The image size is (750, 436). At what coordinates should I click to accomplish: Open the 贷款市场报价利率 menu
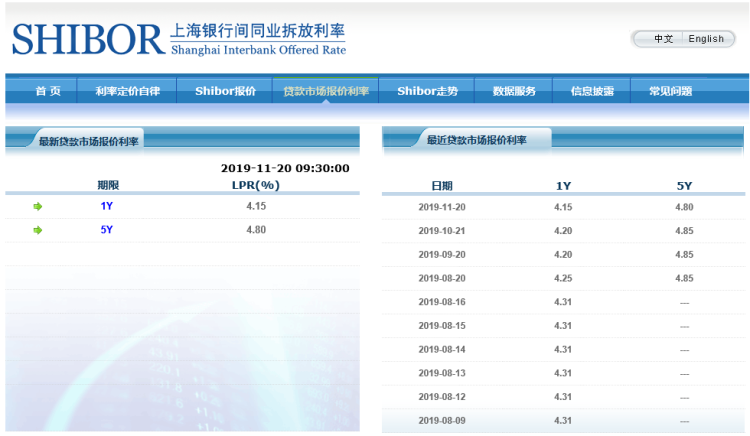(326, 91)
